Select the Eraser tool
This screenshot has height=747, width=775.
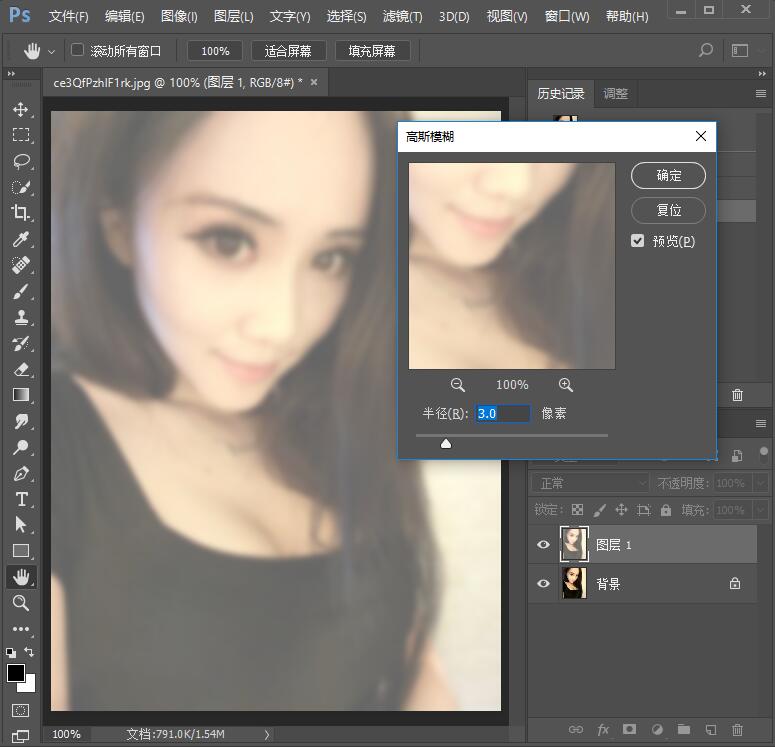pos(21,369)
